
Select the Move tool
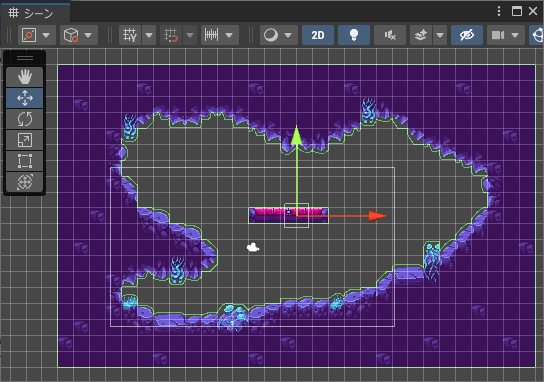[x=25, y=98]
